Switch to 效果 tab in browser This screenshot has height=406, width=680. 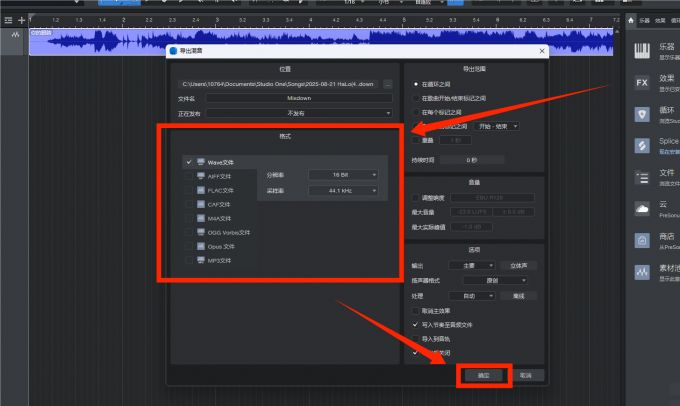point(660,20)
